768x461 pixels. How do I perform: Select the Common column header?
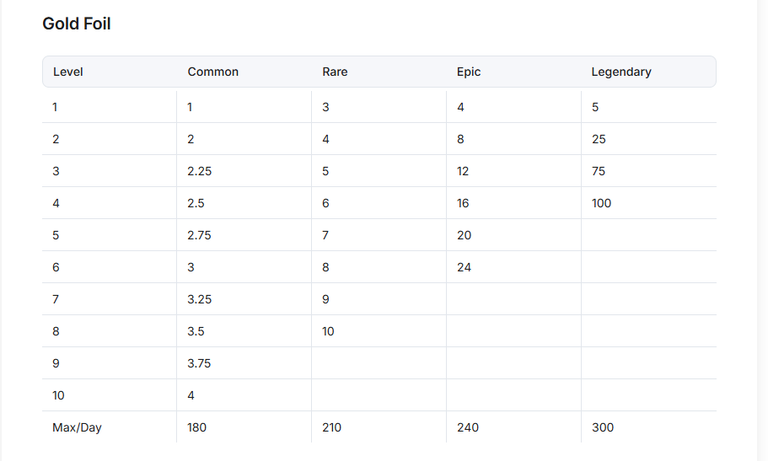(213, 72)
